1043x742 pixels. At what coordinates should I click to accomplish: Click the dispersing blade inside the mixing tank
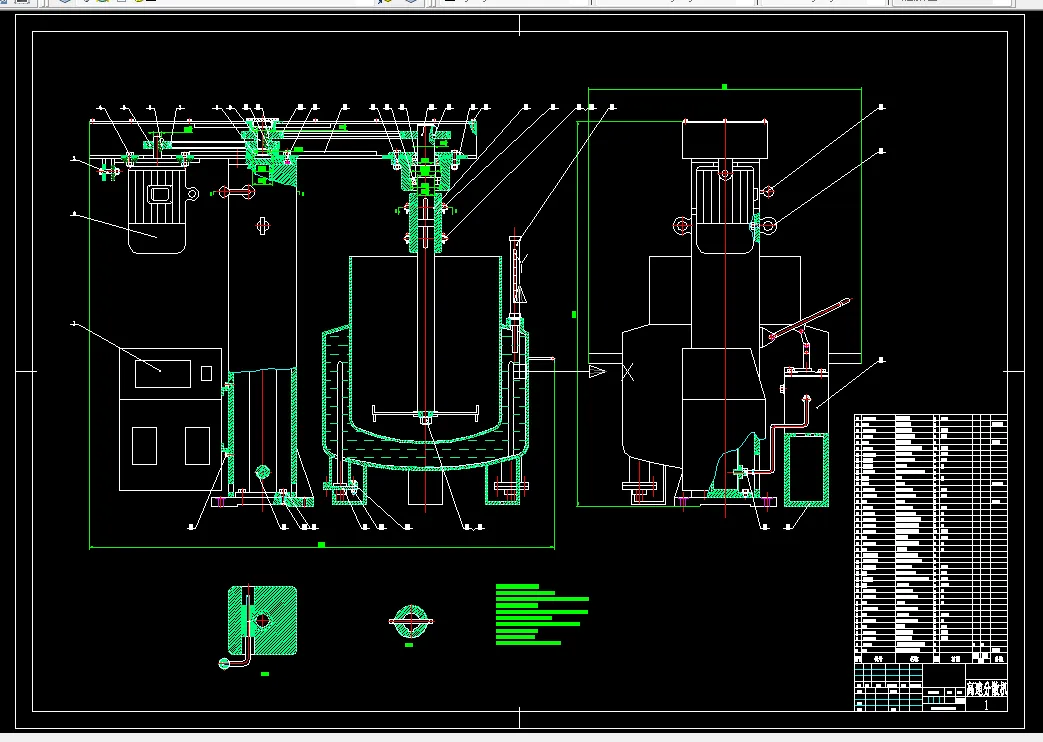click(426, 413)
